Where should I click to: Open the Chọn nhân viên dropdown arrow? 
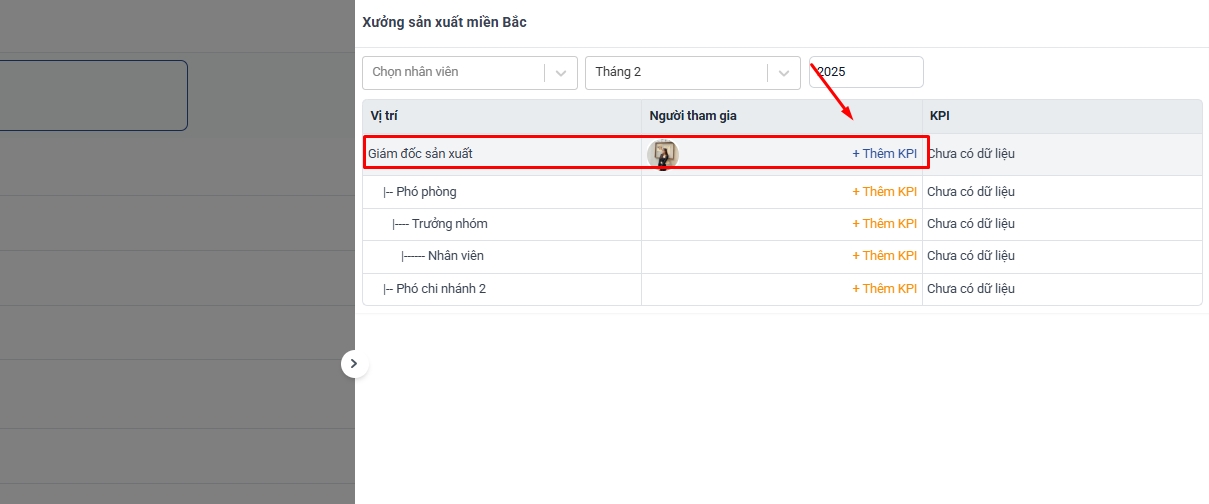[561, 72]
